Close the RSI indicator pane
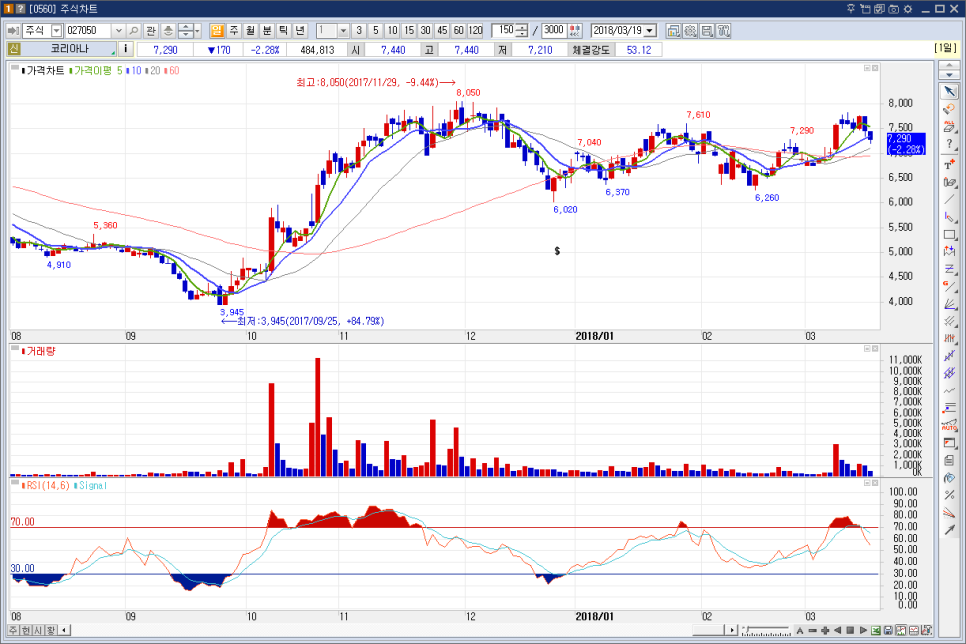966x644 pixels. pos(875,483)
